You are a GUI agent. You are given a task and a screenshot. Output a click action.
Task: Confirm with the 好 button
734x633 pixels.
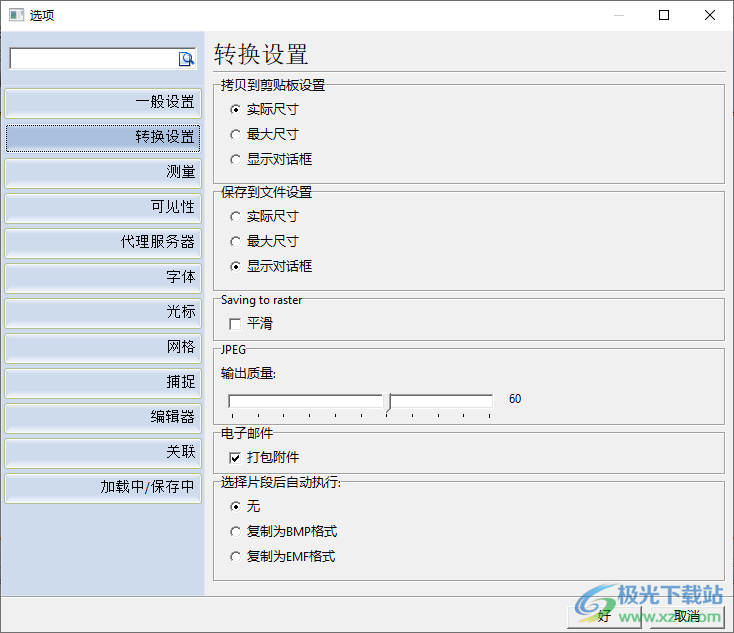point(604,617)
